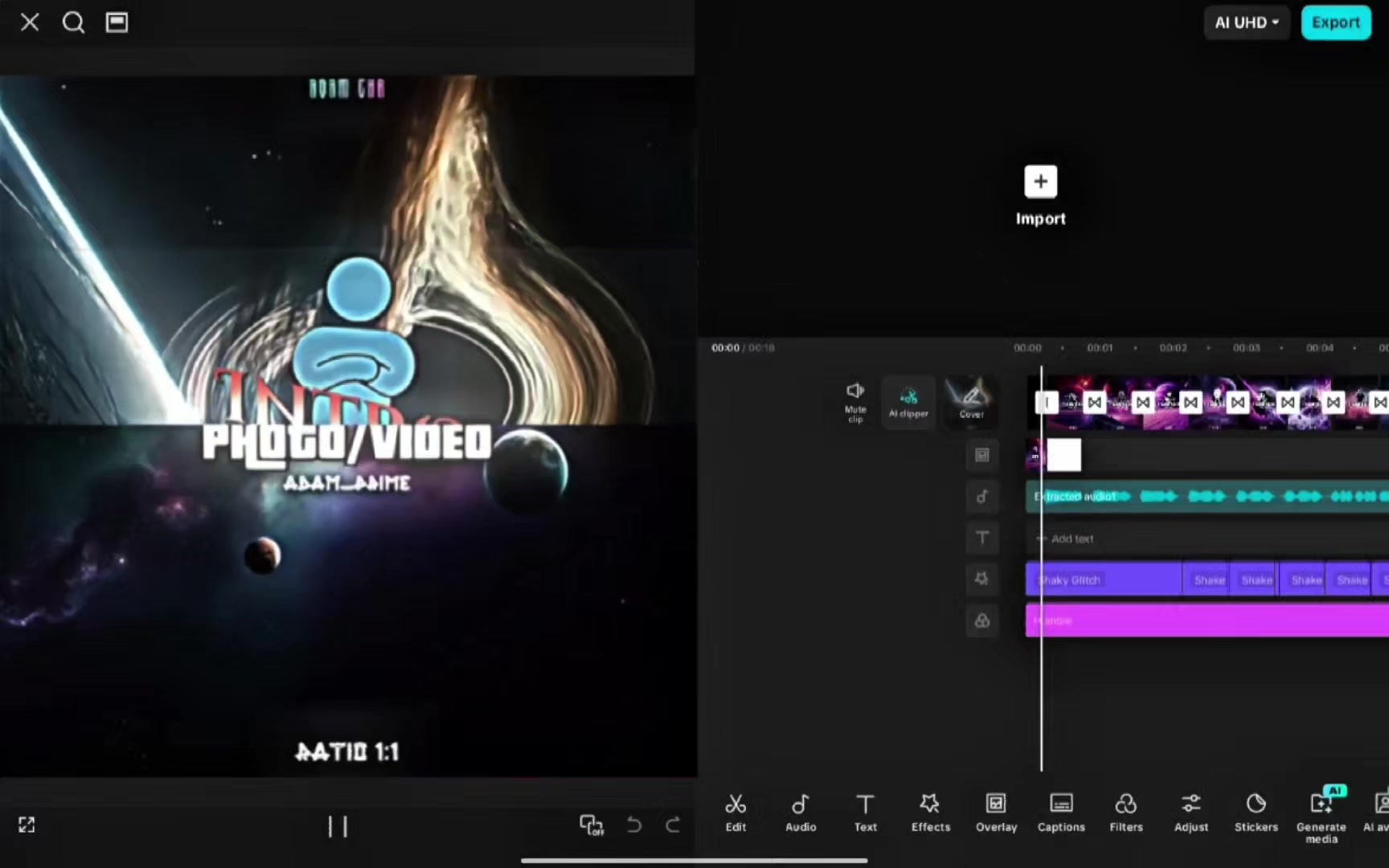The width and height of the screenshot is (1389, 868).
Task: Select the Extracted audio clip
Action: click(x=1207, y=497)
